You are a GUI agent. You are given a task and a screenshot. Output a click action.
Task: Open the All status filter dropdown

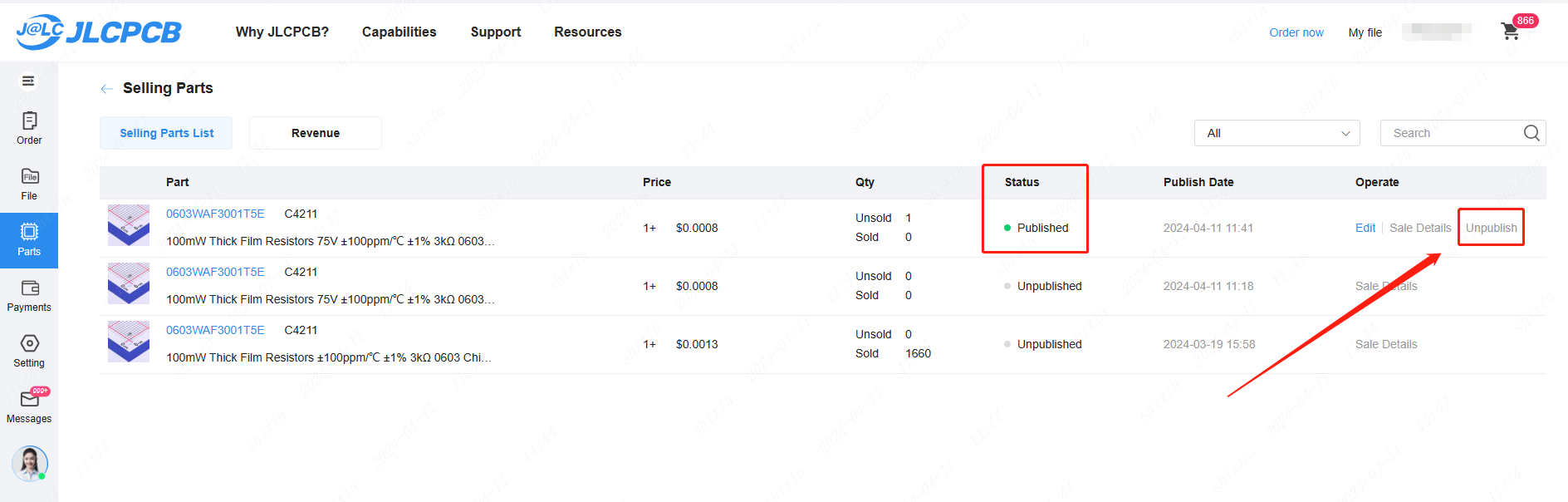[1277, 133]
